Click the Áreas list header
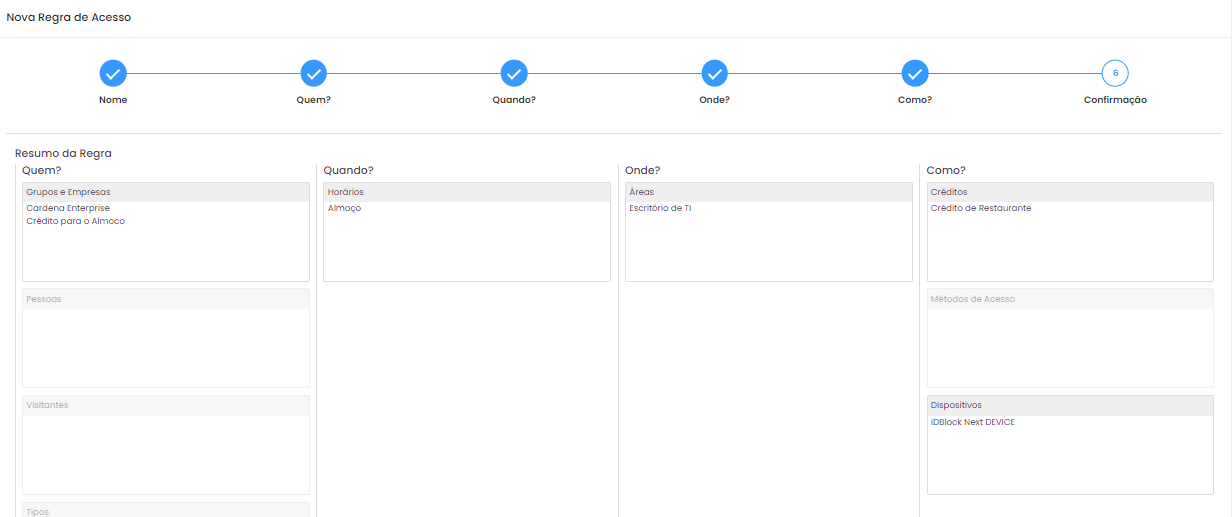Image resolution: width=1232 pixels, height=517 pixels. point(768,192)
